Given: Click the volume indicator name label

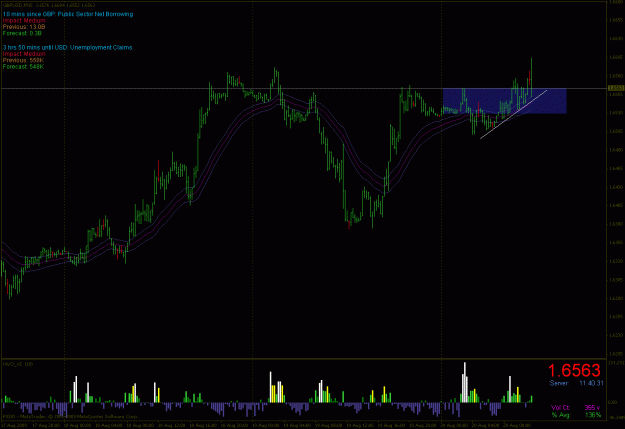Looking at the screenshot, I should pyautogui.click(x=18, y=364).
